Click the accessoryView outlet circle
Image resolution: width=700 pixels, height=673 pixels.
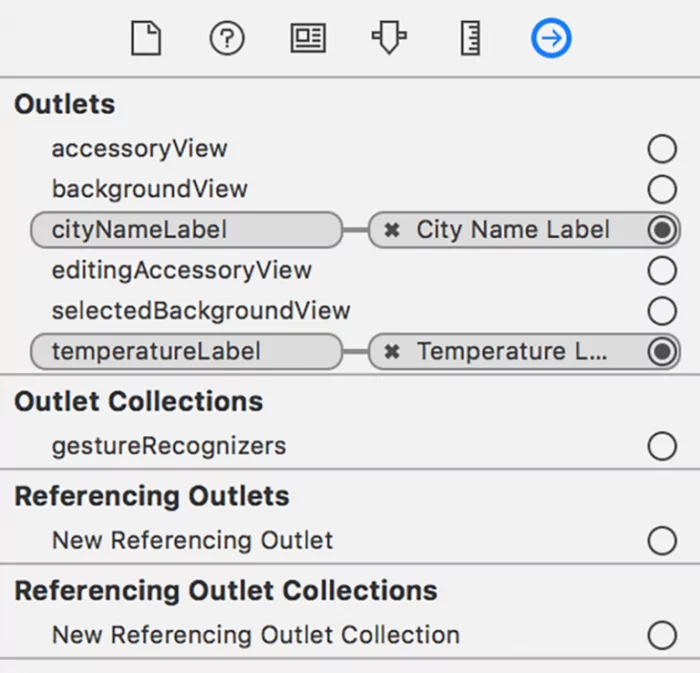point(662,149)
